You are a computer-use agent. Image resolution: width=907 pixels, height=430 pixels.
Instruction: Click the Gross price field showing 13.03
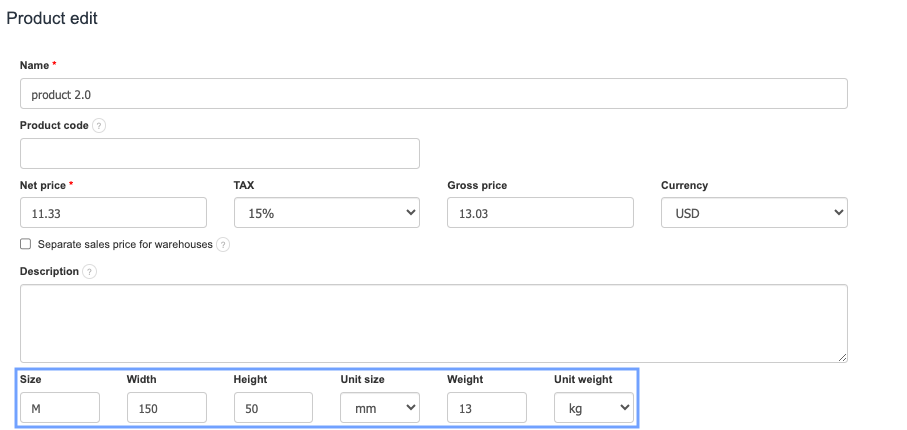pyautogui.click(x=540, y=212)
